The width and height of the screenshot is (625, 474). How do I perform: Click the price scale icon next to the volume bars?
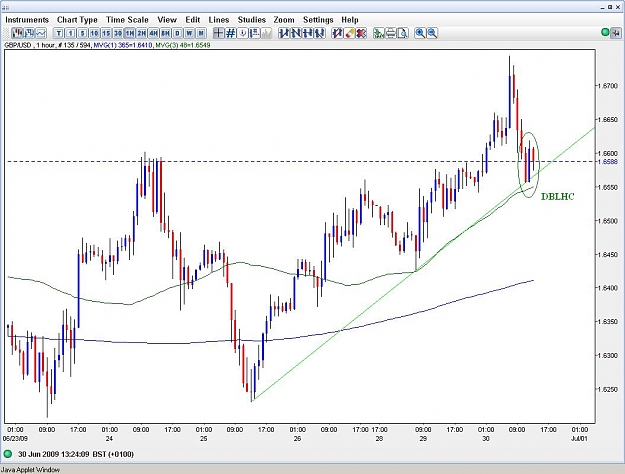pos(254,33)
